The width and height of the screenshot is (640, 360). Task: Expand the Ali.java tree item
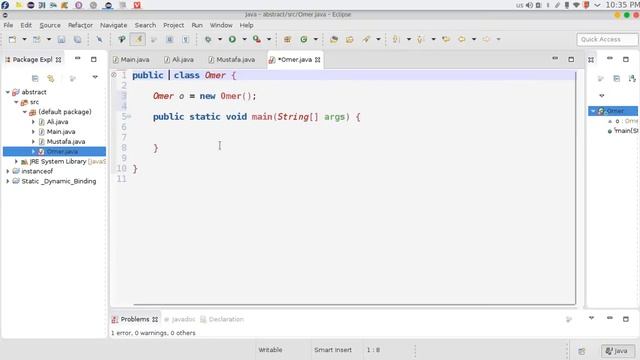coord(33,122)
